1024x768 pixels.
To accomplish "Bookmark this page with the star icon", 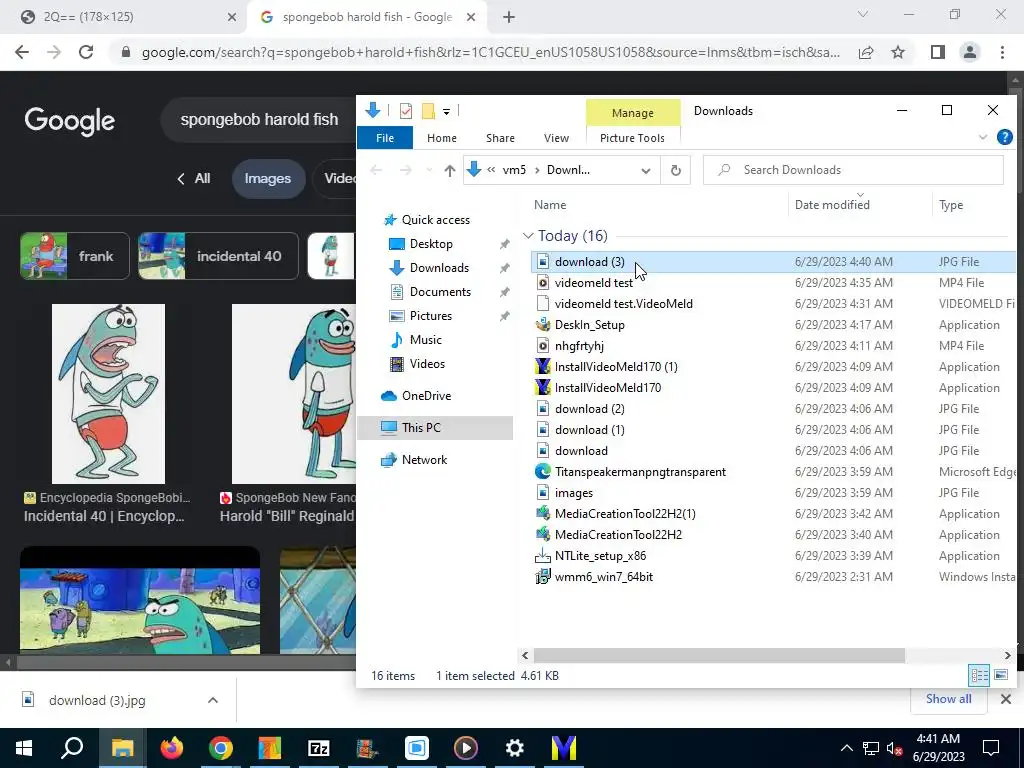I will (898, 52).
